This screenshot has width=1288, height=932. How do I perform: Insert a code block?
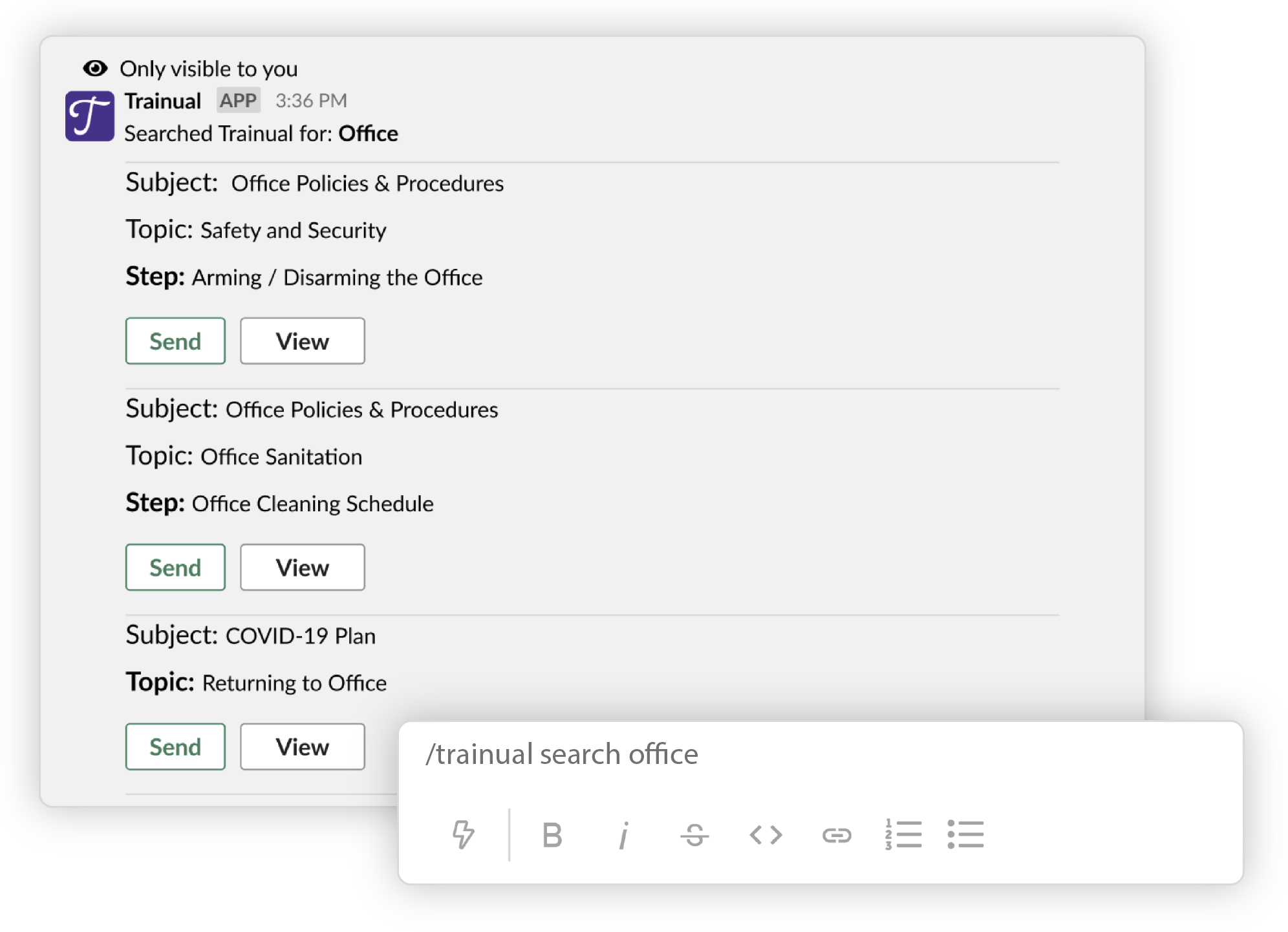pos(766,834)
